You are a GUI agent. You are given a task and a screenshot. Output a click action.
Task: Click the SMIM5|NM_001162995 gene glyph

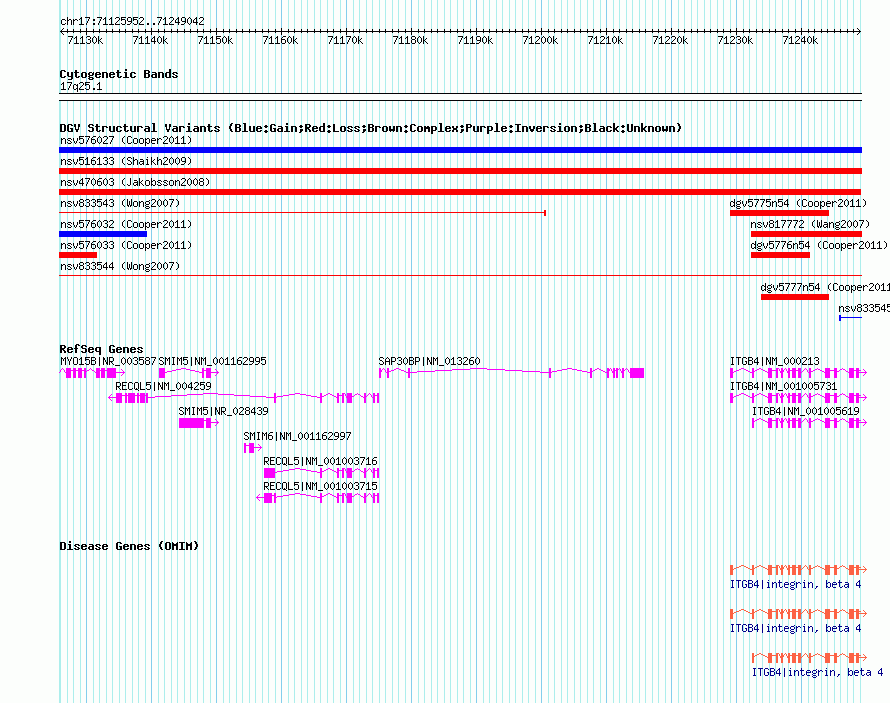coord(188,373)
